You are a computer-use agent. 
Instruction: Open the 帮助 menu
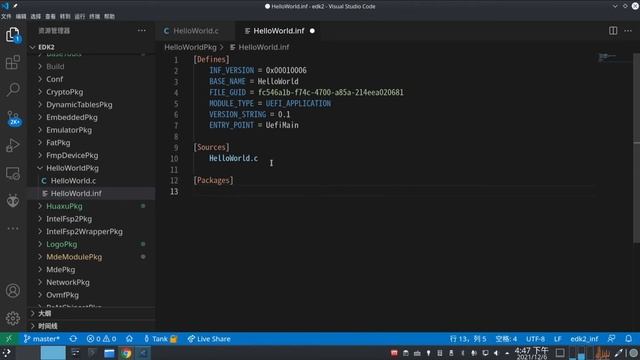[109, 16]
